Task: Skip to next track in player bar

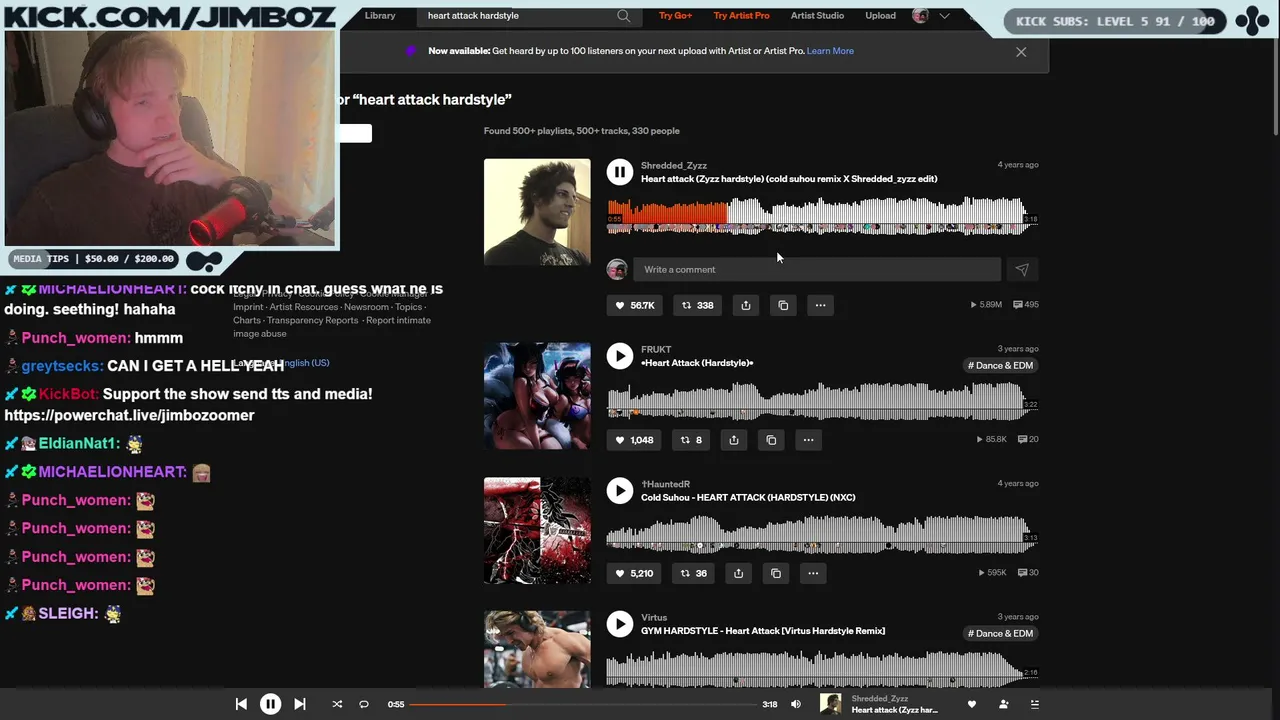Action: [299, 704]
